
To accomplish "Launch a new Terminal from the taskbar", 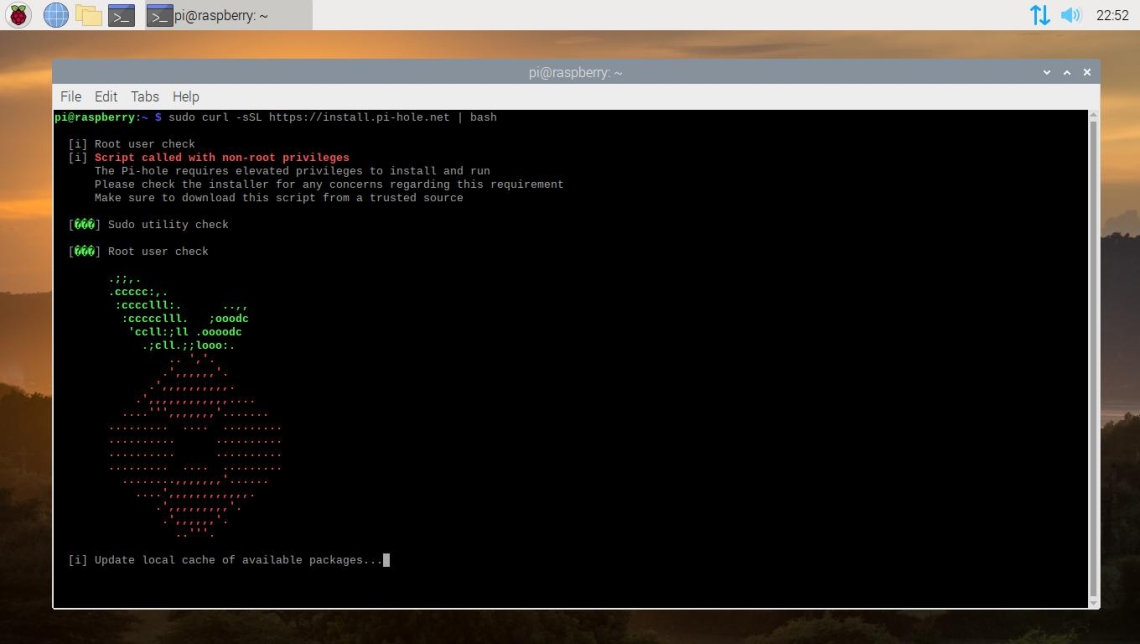I will [121, 15].
